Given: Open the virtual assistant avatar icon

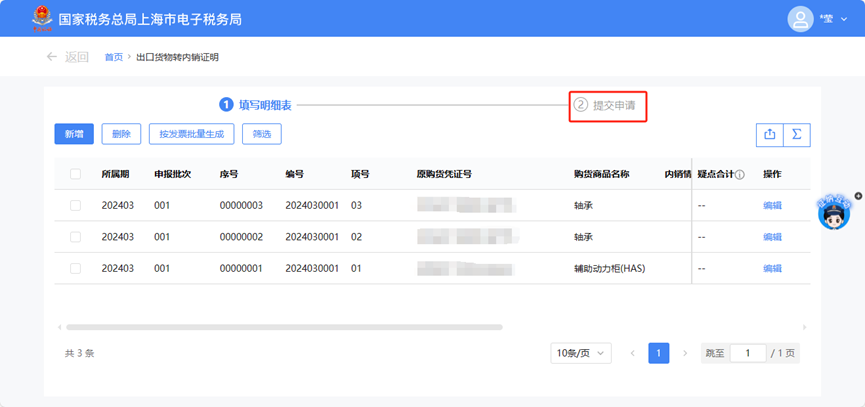Looking at the screenshot, I should pyautogui.click(x=834, y=215).
